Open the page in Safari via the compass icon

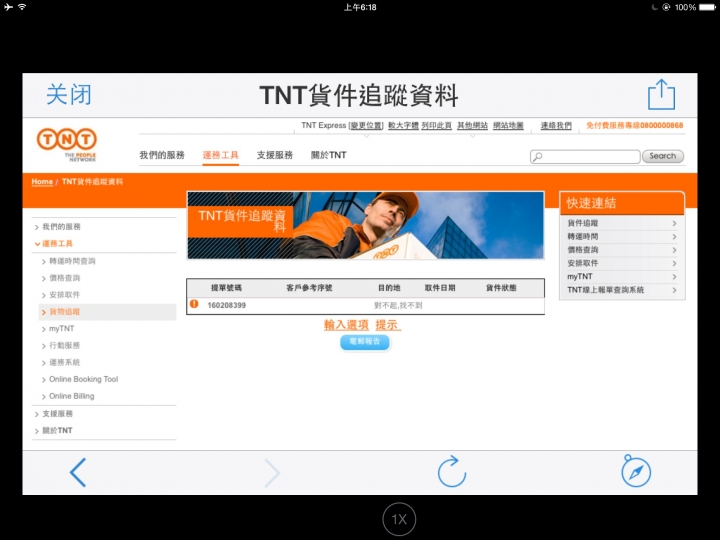tap(636, 471)
